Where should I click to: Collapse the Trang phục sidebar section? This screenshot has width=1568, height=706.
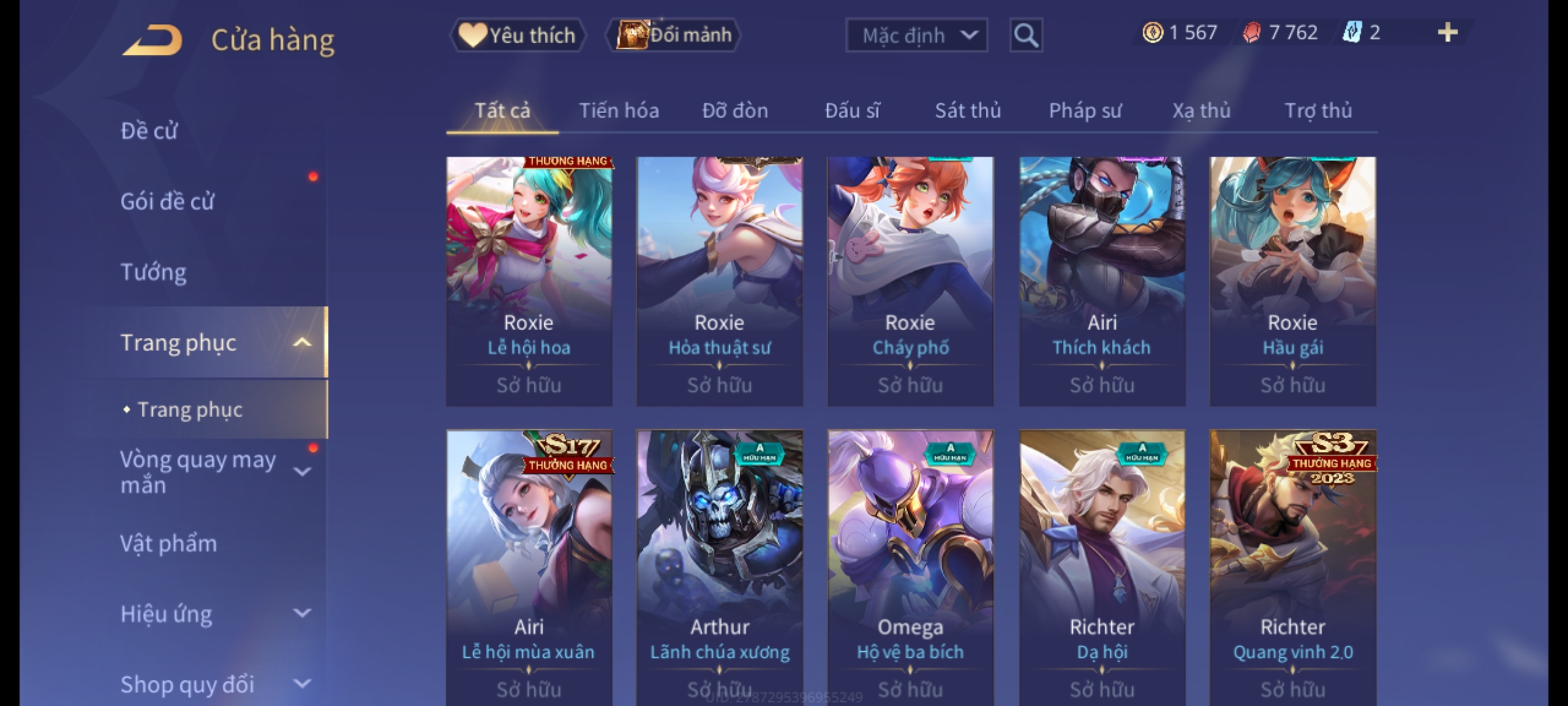coord(301,343)
